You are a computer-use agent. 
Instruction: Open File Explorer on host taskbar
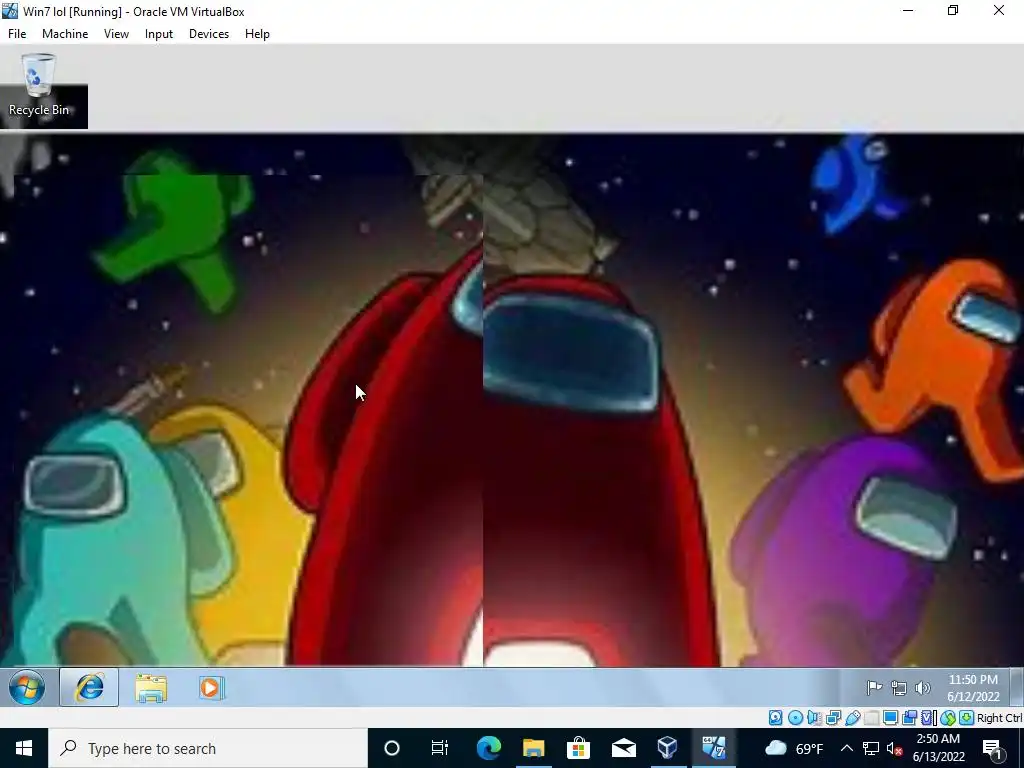533,748
